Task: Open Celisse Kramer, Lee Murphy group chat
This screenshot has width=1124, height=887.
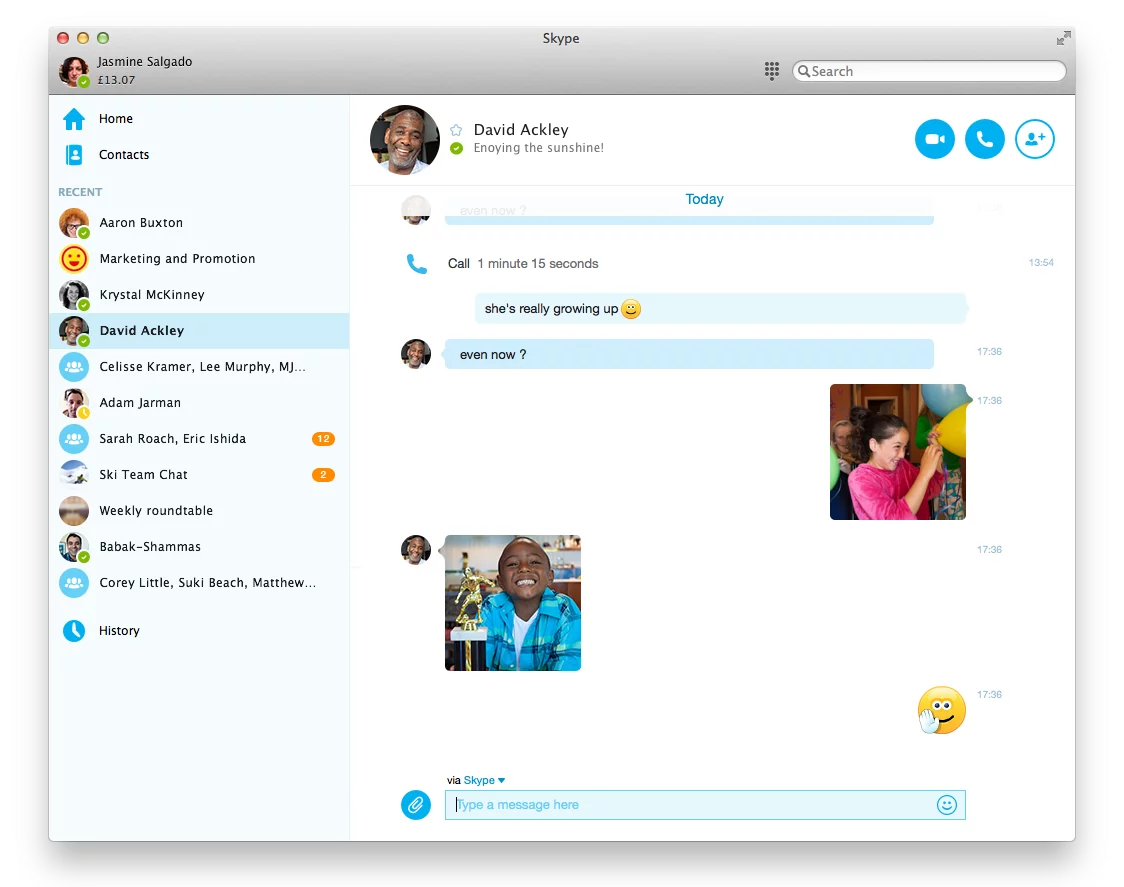Action: [x=199, y=367]
